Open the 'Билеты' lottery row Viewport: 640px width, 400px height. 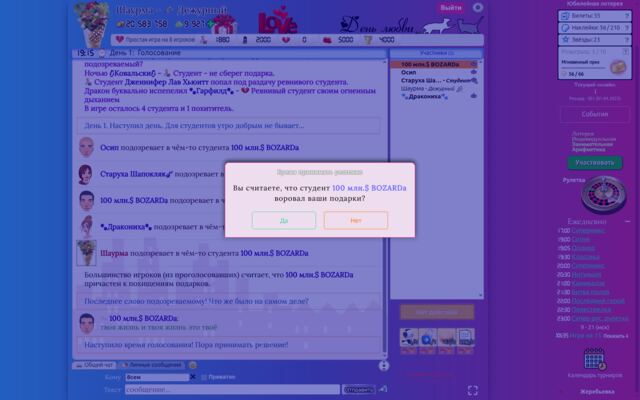(x=595, y=16)
